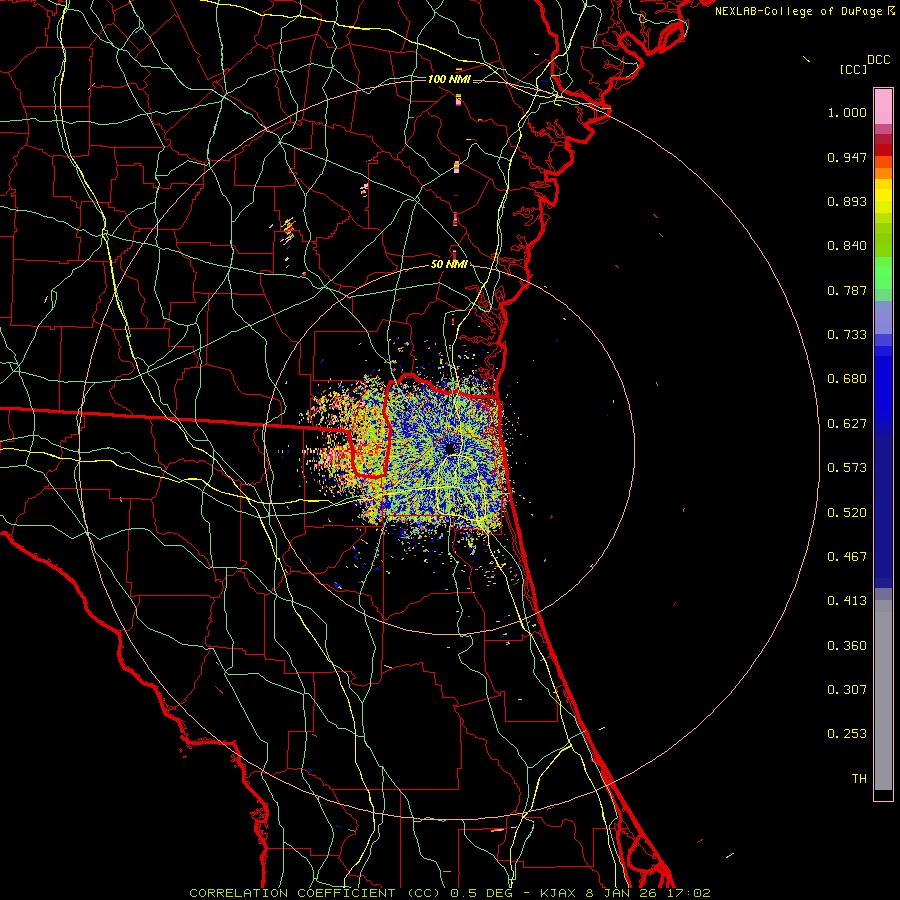The width and height of the screenshot is (900, 900).
Task: Select the 0.307 legend value
Action: (847, 690)
